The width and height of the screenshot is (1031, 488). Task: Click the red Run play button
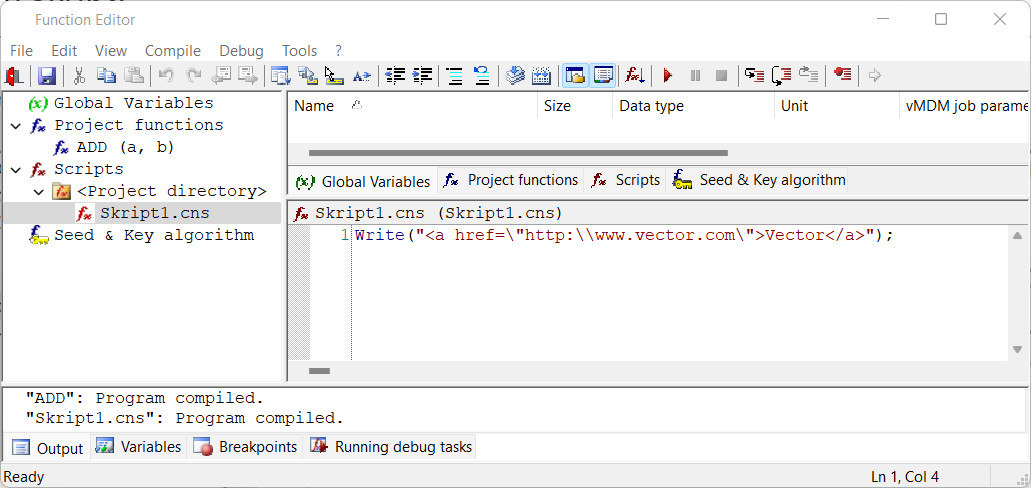click(x=668, y=76)
